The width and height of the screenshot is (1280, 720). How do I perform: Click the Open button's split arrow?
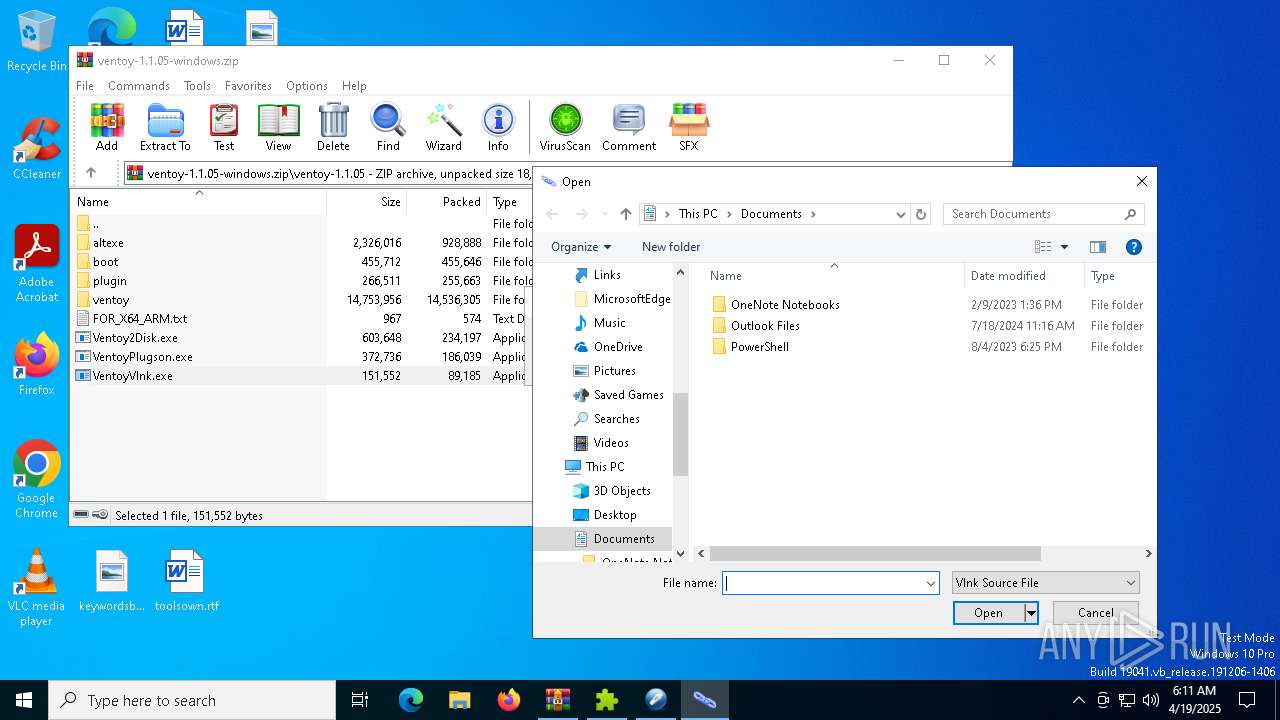tap(1031, 613)
